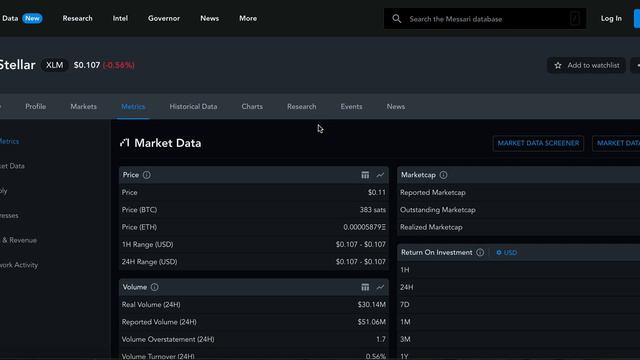
Task: Open the Revenue sidebar link
Action: 19,240
